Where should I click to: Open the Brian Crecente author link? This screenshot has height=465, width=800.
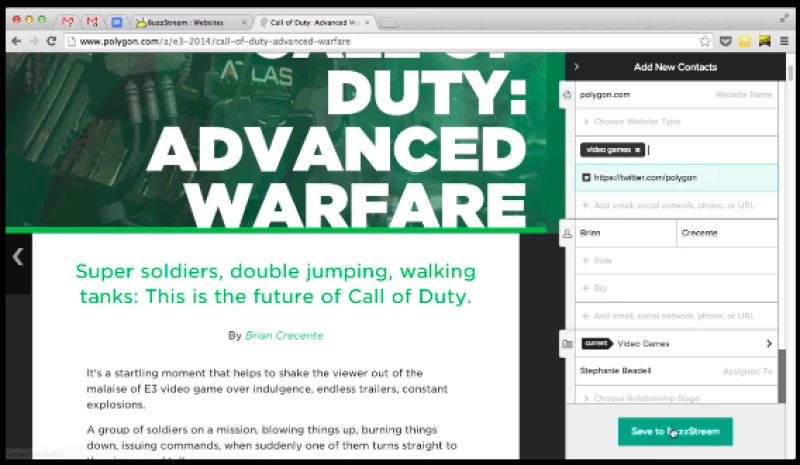click(x=284, y=335)
